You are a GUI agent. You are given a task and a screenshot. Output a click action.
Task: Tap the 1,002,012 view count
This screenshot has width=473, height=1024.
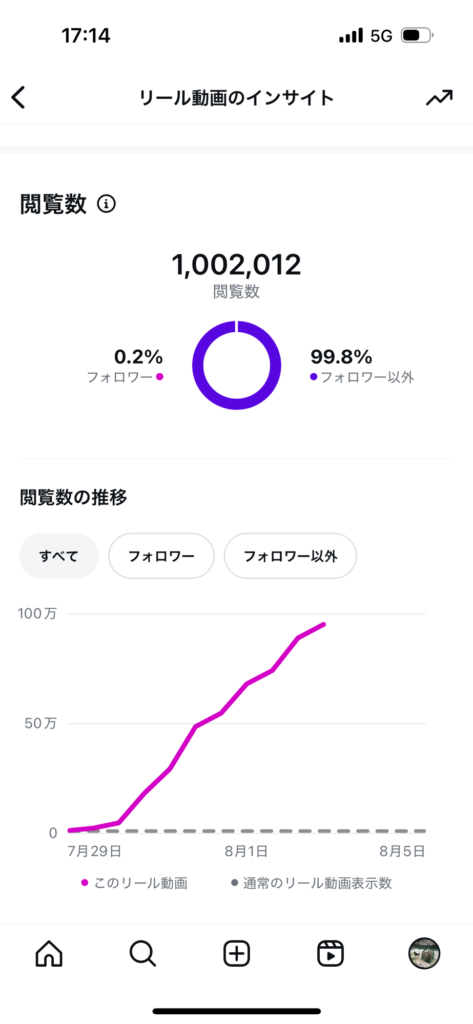(236, 264)
